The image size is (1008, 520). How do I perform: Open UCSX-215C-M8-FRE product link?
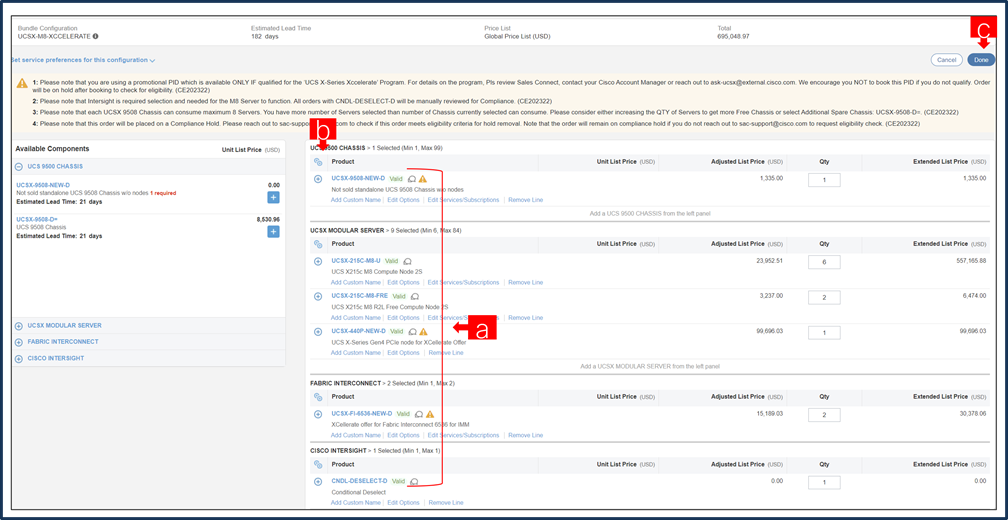pos(359,296)
